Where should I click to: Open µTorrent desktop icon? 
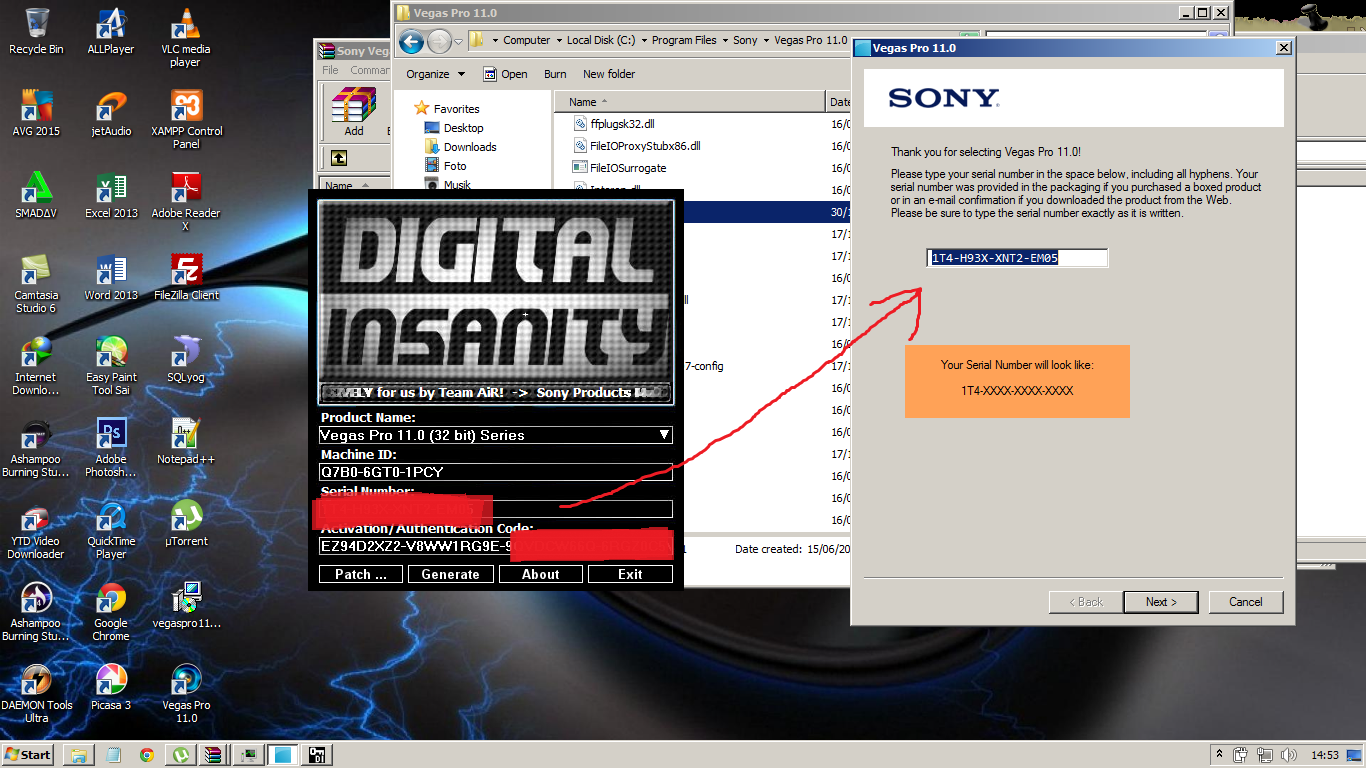click(x=186, y=523)
